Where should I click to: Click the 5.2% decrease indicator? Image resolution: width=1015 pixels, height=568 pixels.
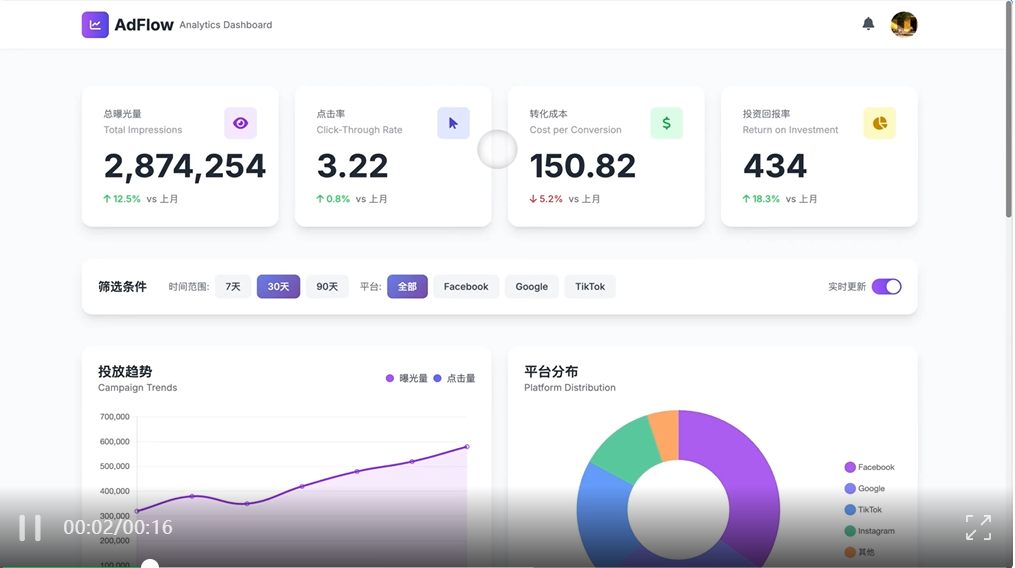(546, 199)
